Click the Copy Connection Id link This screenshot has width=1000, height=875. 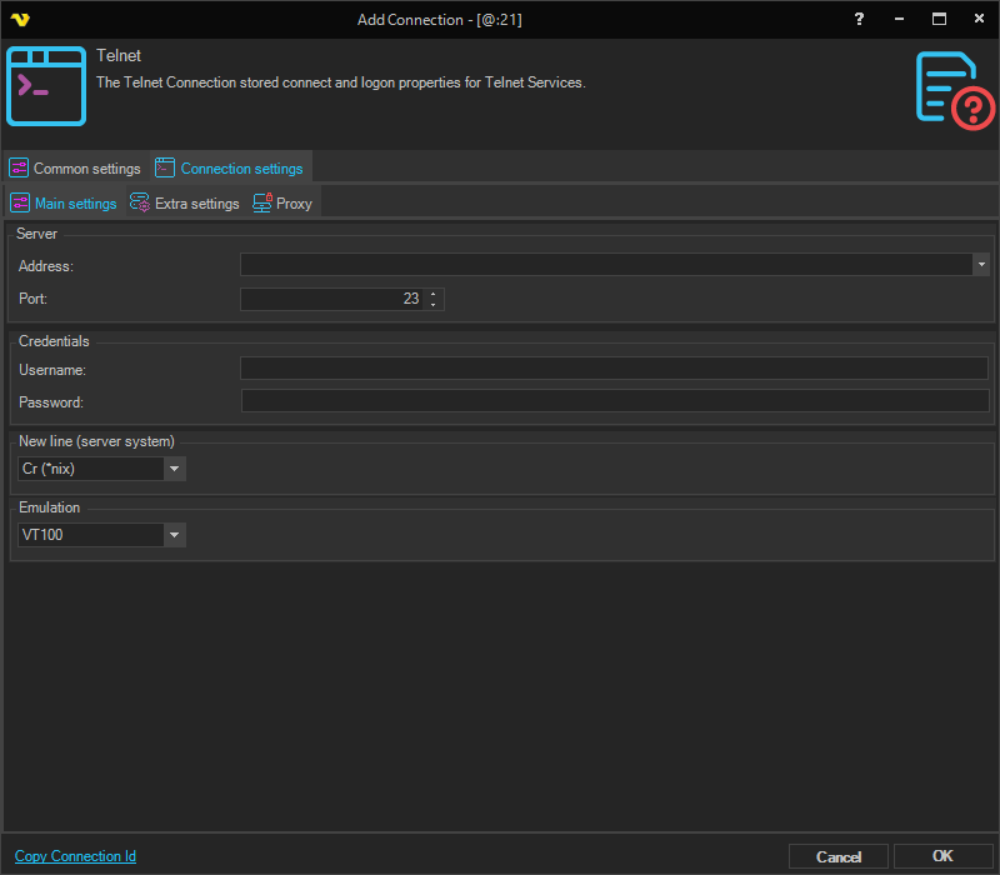tap(76, 856)
